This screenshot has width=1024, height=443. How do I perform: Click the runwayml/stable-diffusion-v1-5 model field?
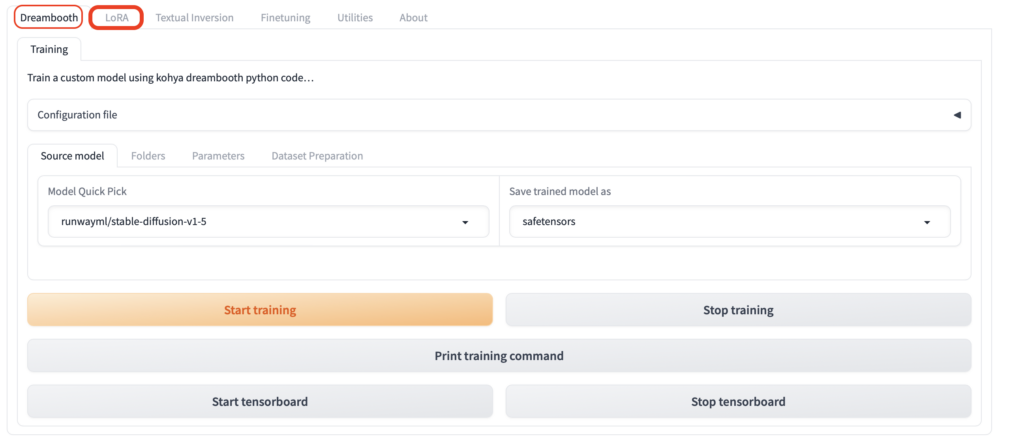[268, 222]
